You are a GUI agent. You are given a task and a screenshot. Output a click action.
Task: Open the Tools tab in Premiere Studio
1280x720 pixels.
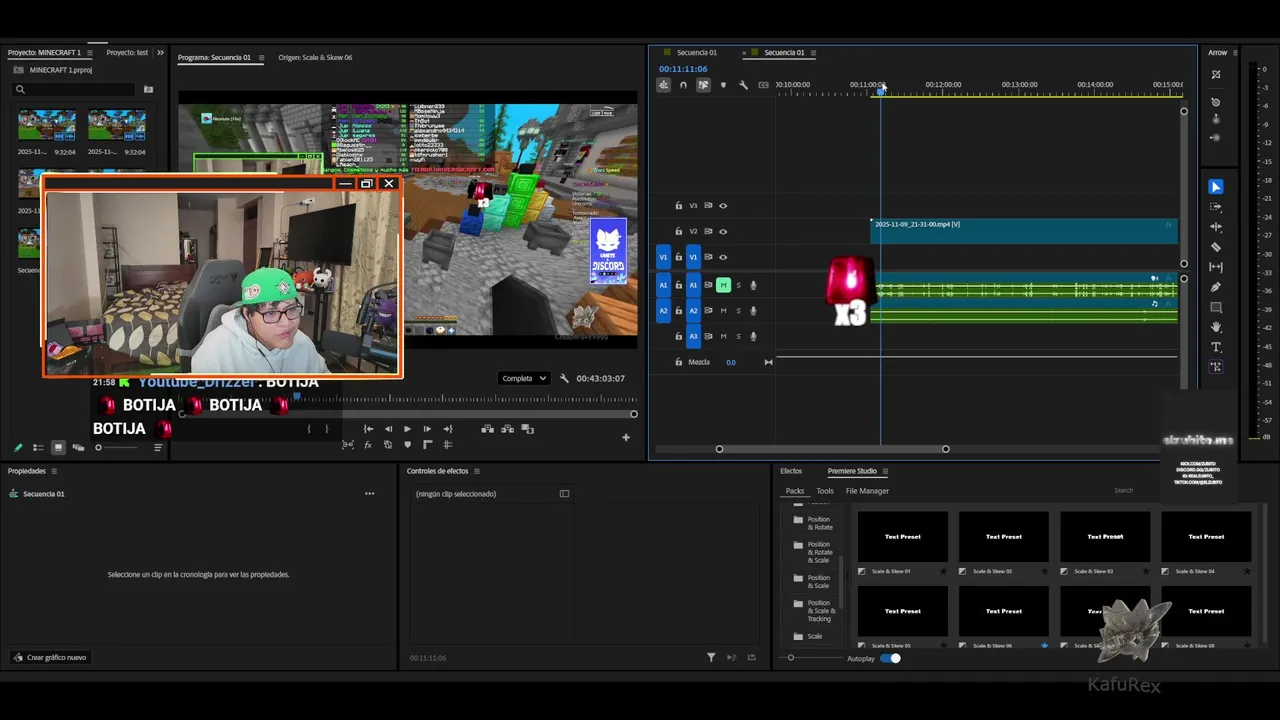point(825,491)
